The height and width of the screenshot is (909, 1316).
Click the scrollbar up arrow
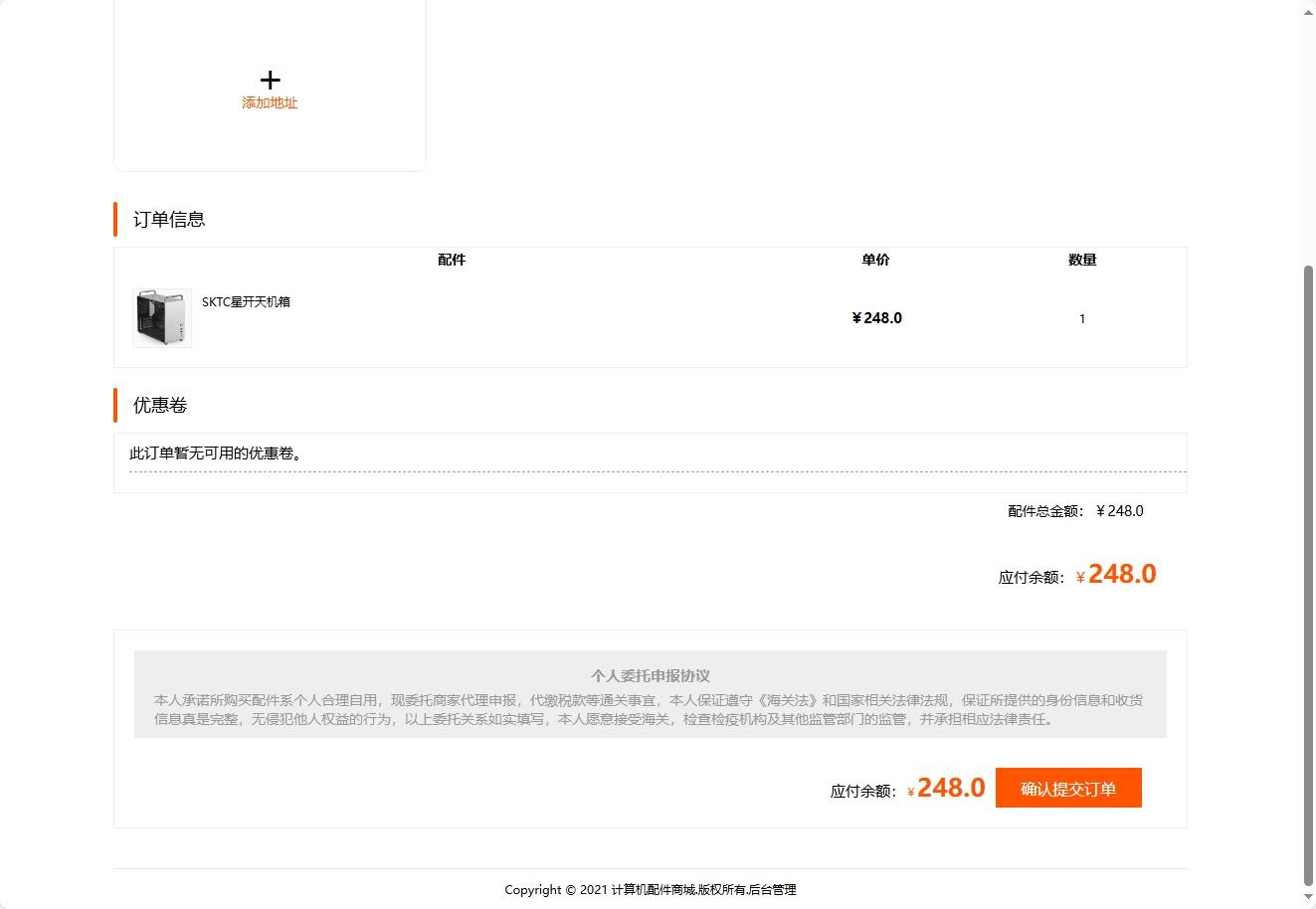pyautogui.click(x=1308, y=10)
